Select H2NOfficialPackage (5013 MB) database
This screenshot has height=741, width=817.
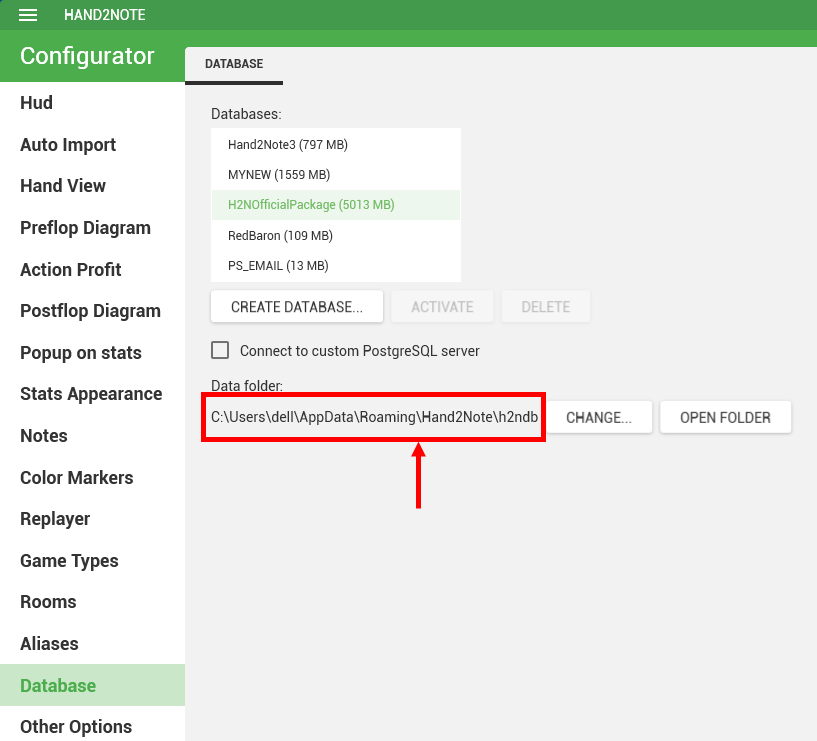336,205
